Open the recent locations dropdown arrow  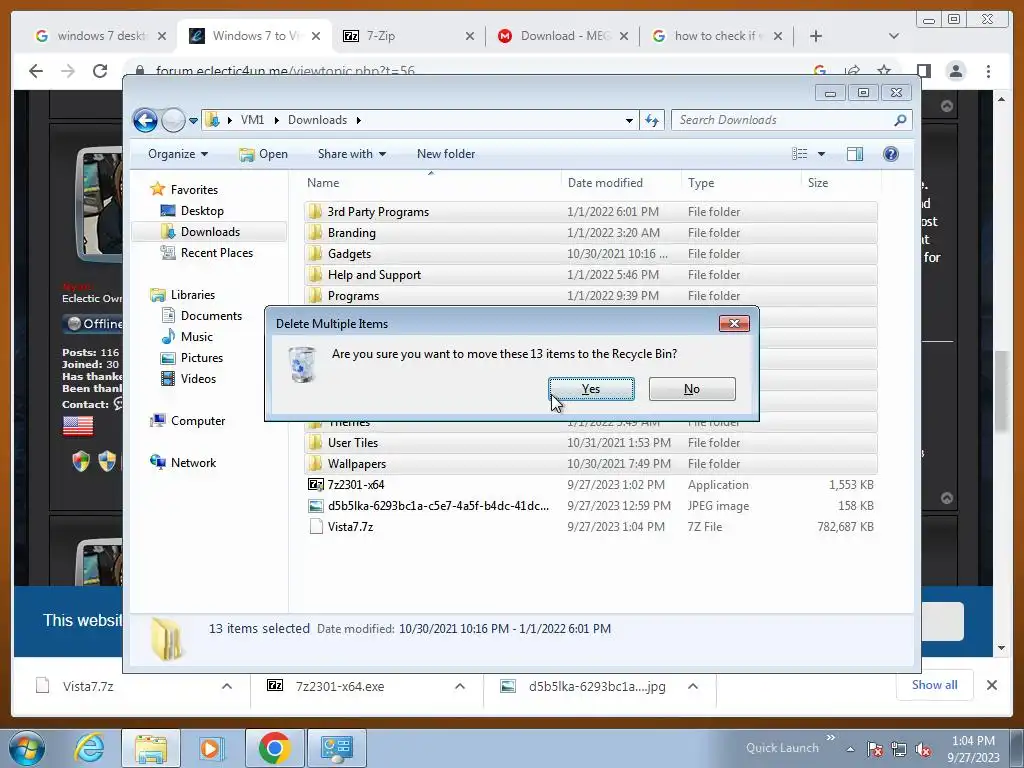193,121
